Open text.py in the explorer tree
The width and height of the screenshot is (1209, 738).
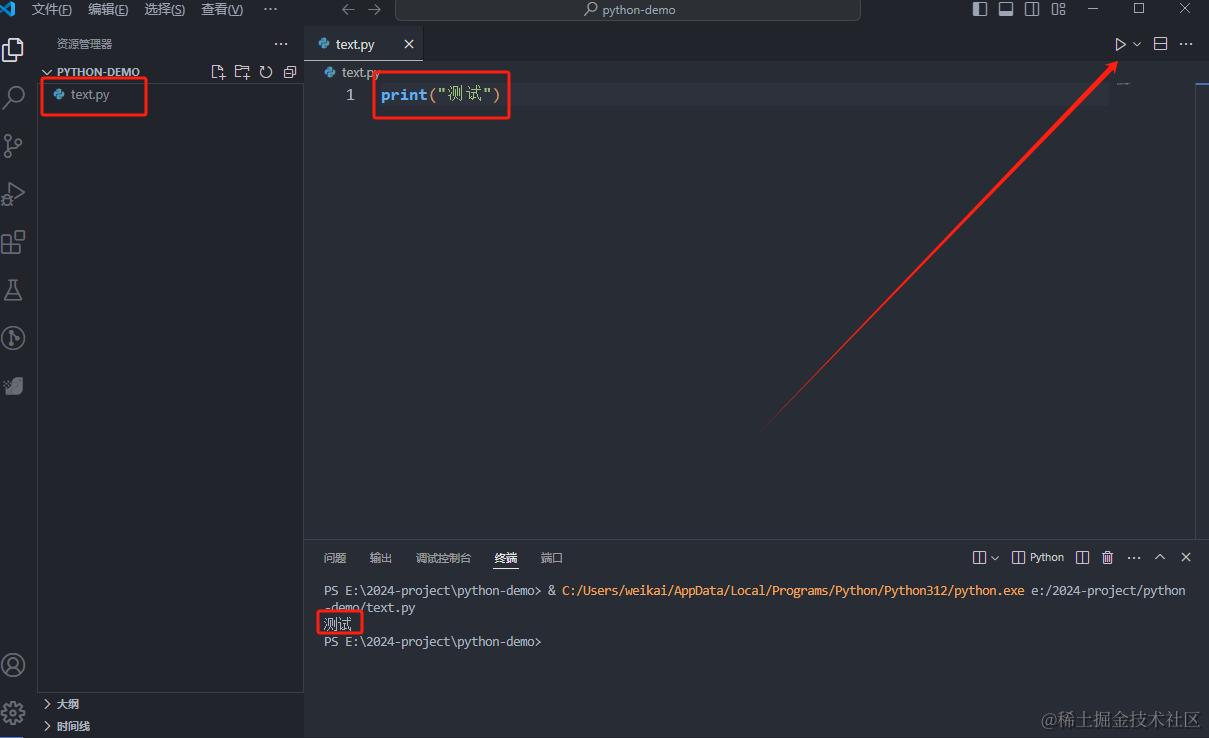pyautogui.click(x=170, y=95)
